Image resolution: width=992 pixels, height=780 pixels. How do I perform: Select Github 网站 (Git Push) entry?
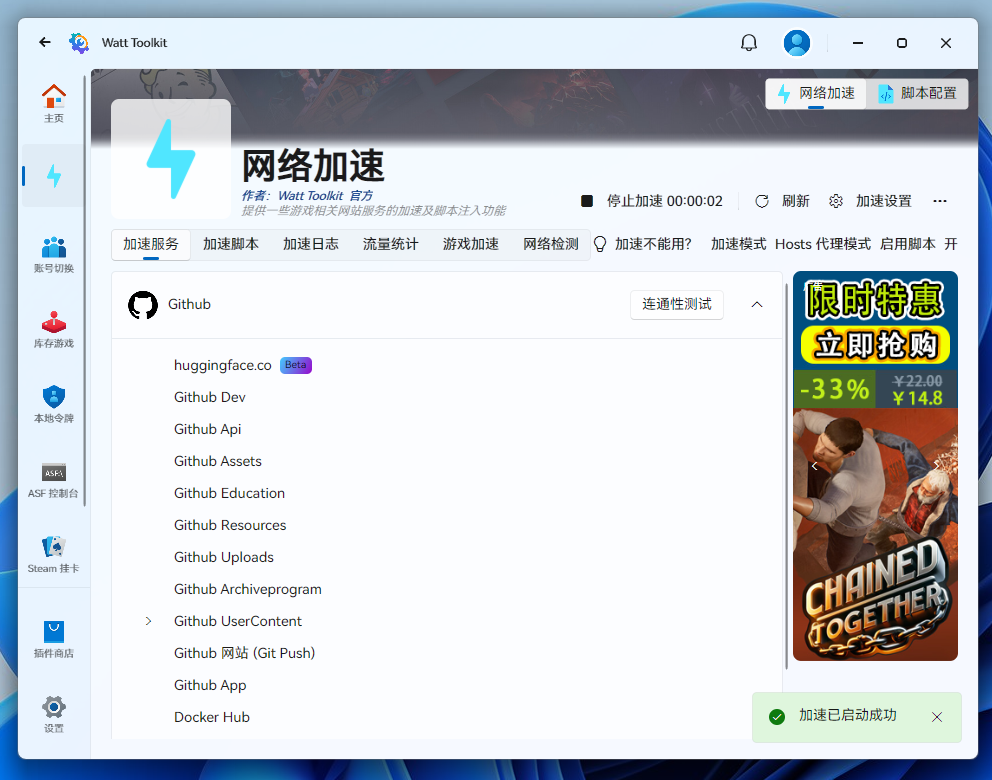(244, 653)
